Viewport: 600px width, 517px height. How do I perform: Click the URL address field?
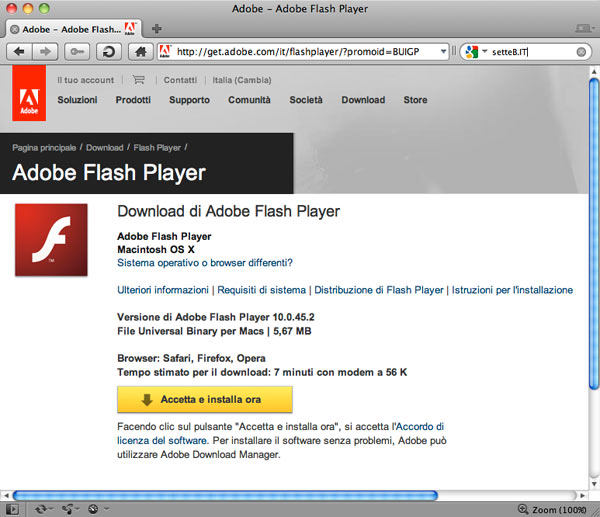tap(300, 51)
